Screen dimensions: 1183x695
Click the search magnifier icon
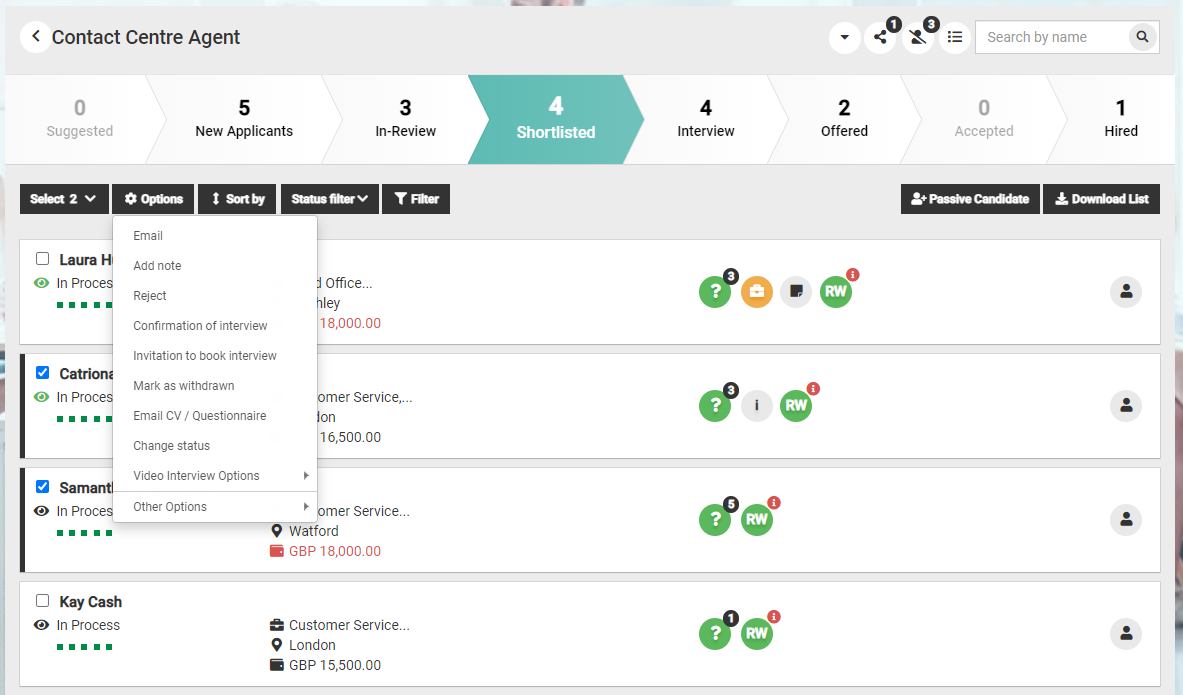click(x=1142, y=37)
